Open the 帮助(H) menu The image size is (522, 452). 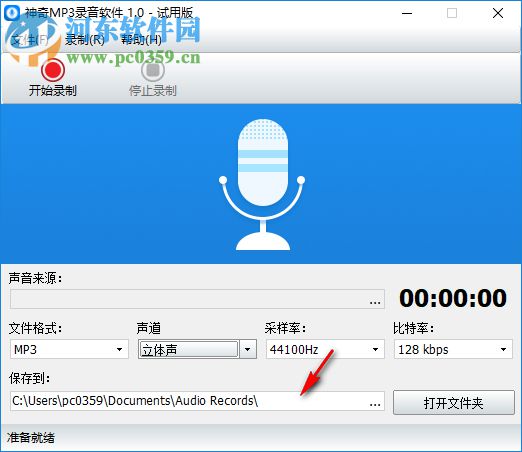pyautogui.click(x=141, y=40)
